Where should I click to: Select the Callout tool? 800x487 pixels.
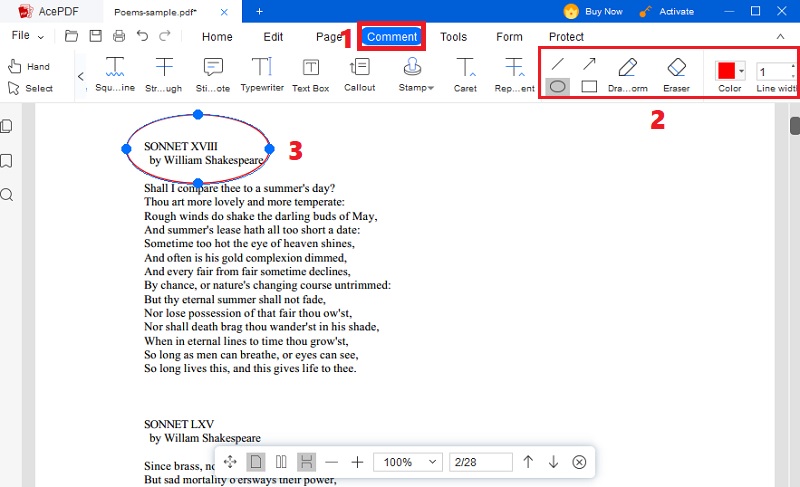pos(360,74)
